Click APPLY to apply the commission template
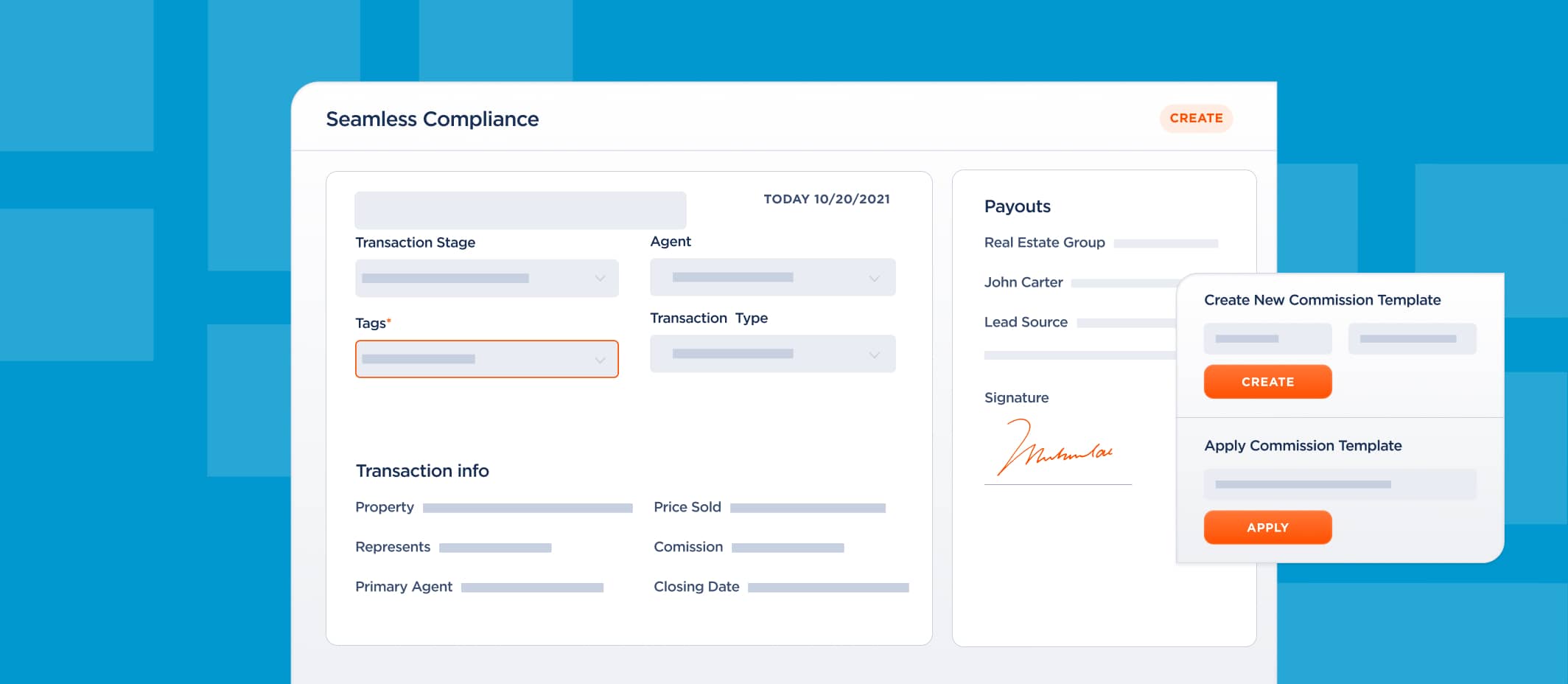Screen dimensions: 1568x684 click(1267, 527)
